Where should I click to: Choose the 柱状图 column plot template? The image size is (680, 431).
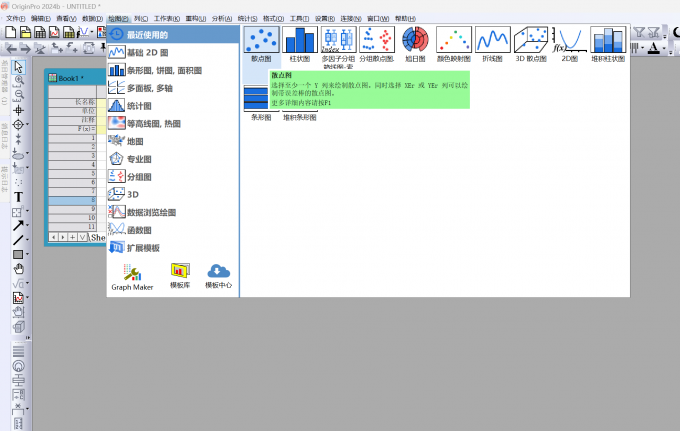click(300, 44)
